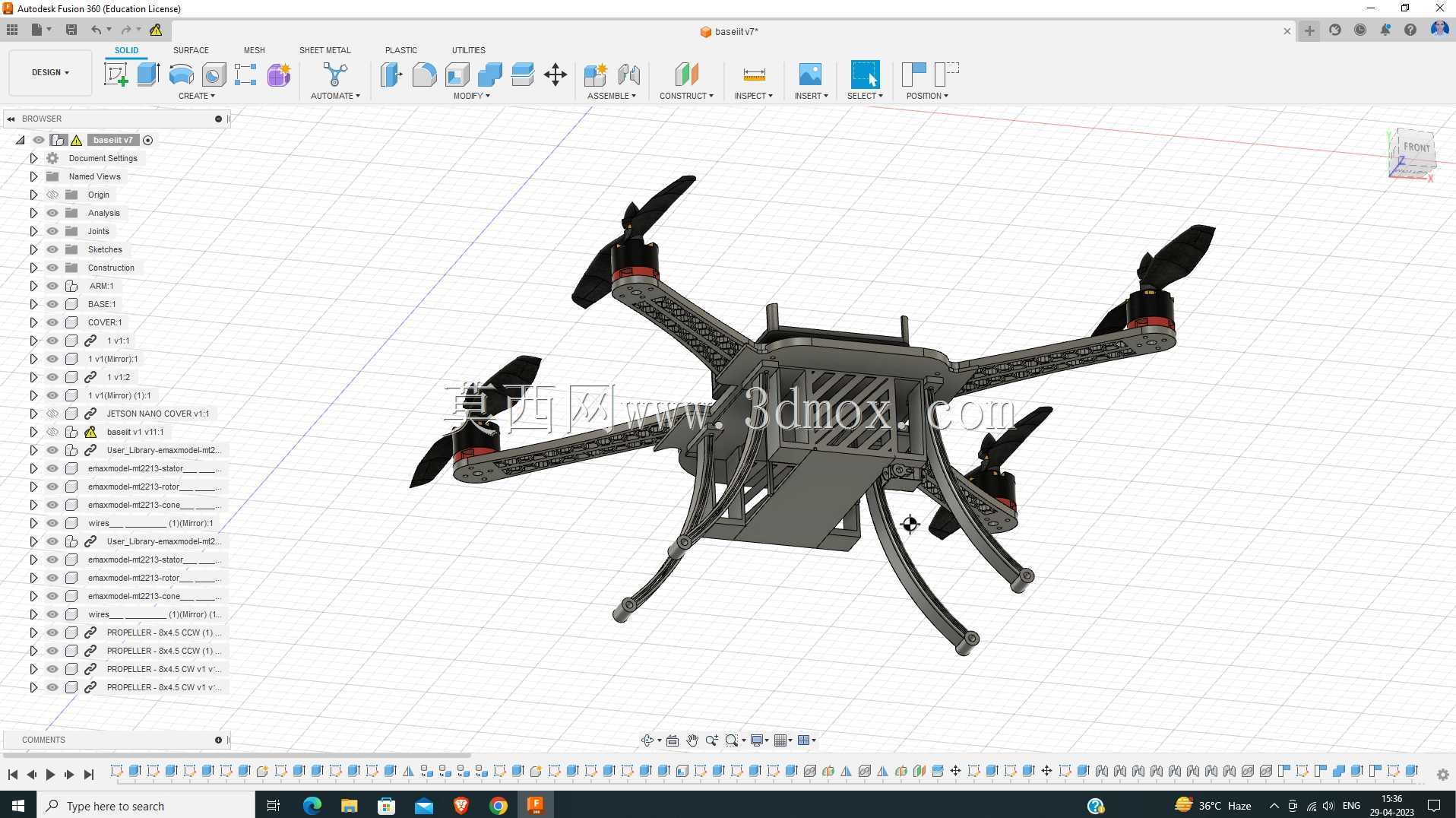Open the ASSEMBLE dropdown menu
The image size is (1456, 818).
tap(612, 96)
